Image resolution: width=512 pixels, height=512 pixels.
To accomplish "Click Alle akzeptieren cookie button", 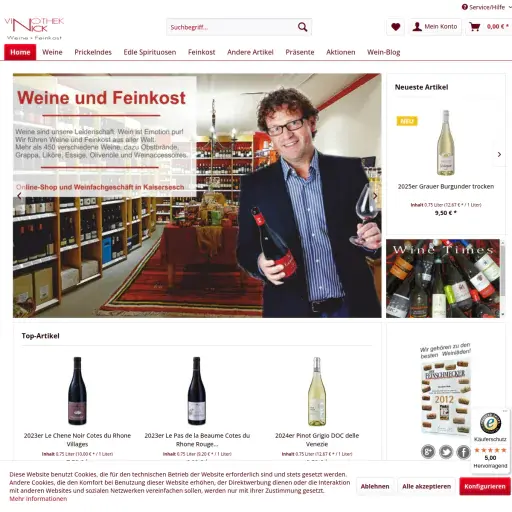I will pos(426,486).
